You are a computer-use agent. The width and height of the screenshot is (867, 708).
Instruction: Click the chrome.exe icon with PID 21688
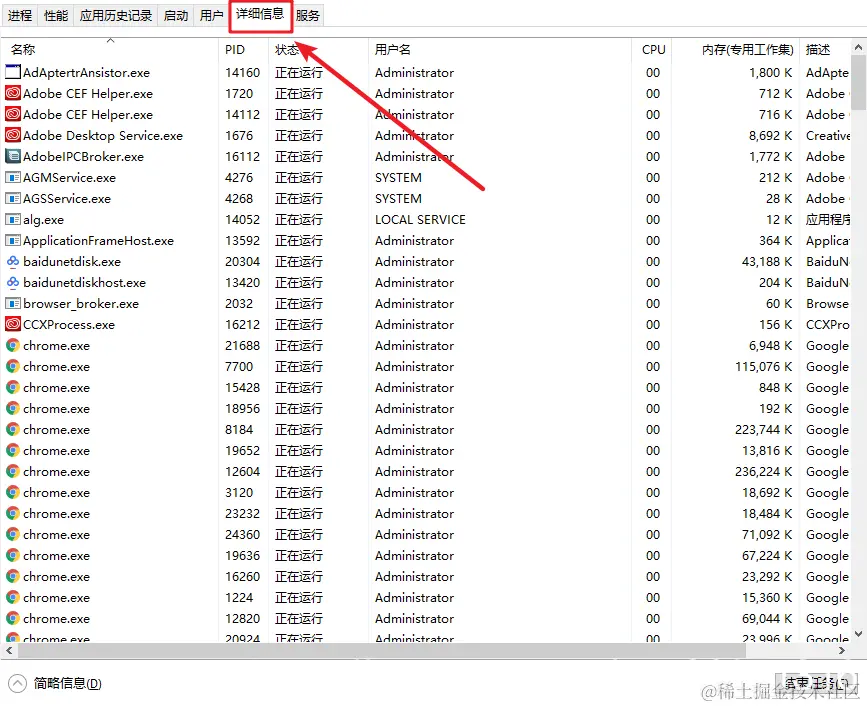click(13, 346)
